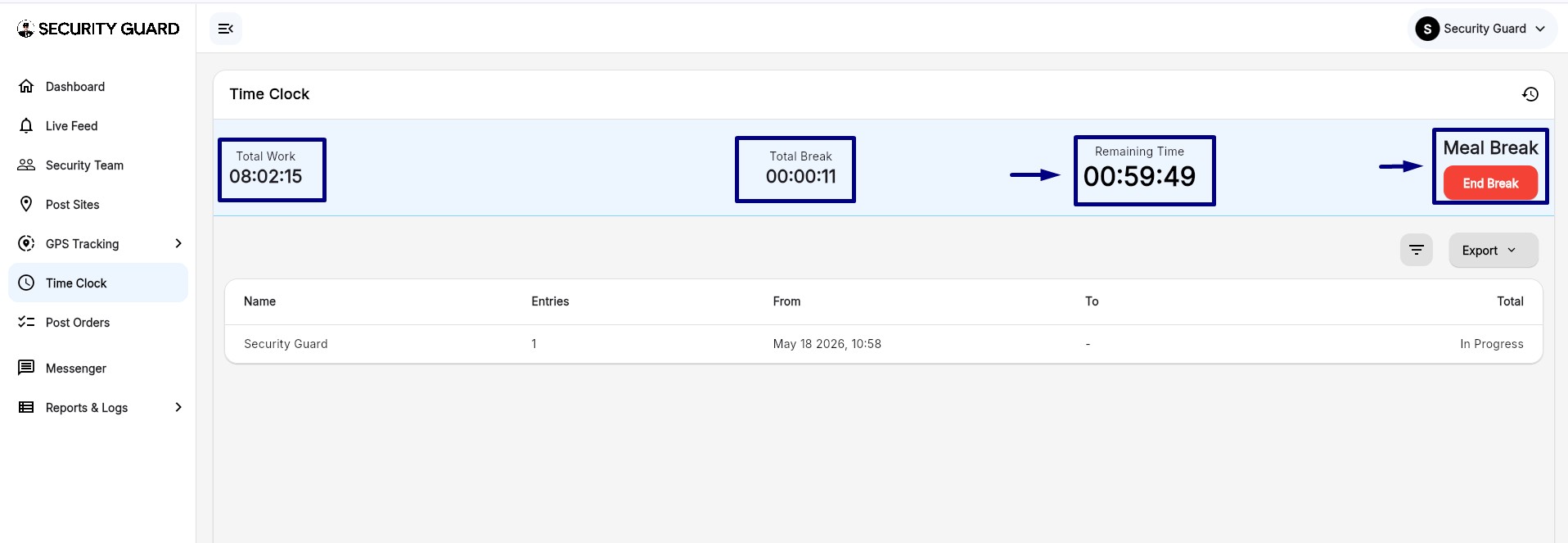Click the Dashboard home icon
The width and height of the screenshot is (1568, 543).
pyautogui.click(x=26, y=86)
